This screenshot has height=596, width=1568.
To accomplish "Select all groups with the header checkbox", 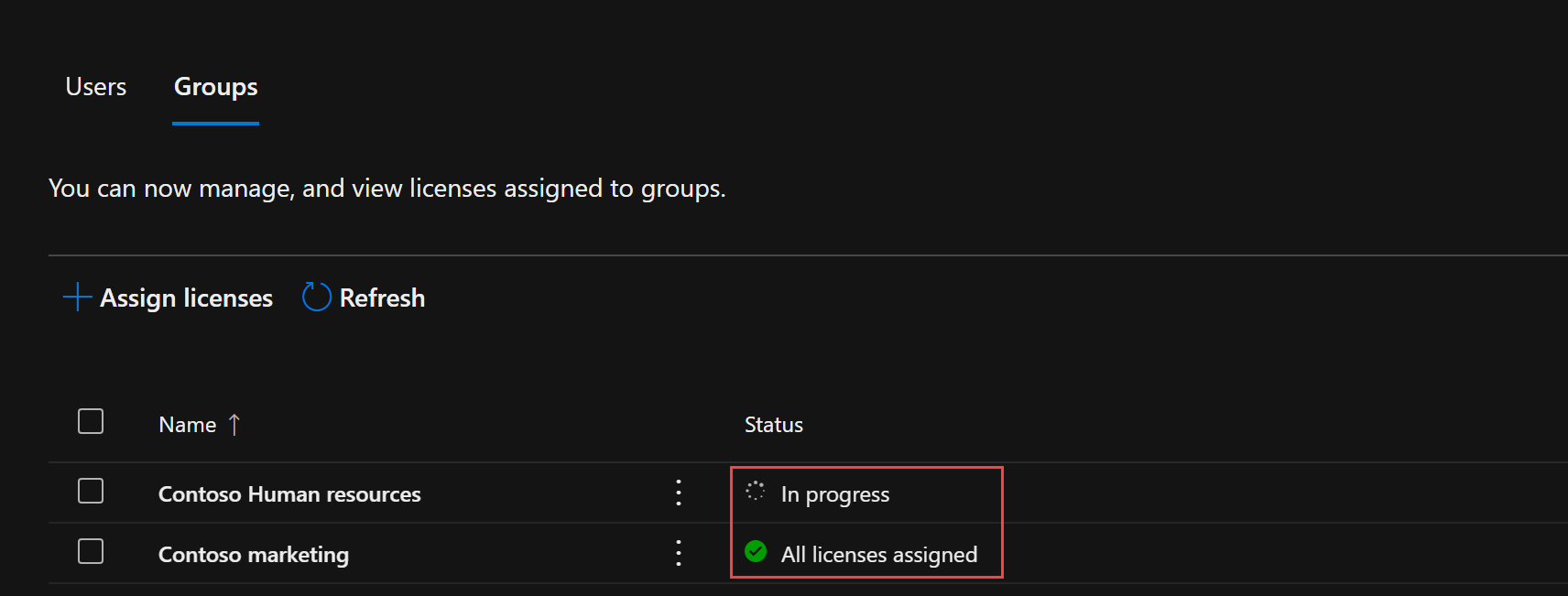I will click(91, 421).
